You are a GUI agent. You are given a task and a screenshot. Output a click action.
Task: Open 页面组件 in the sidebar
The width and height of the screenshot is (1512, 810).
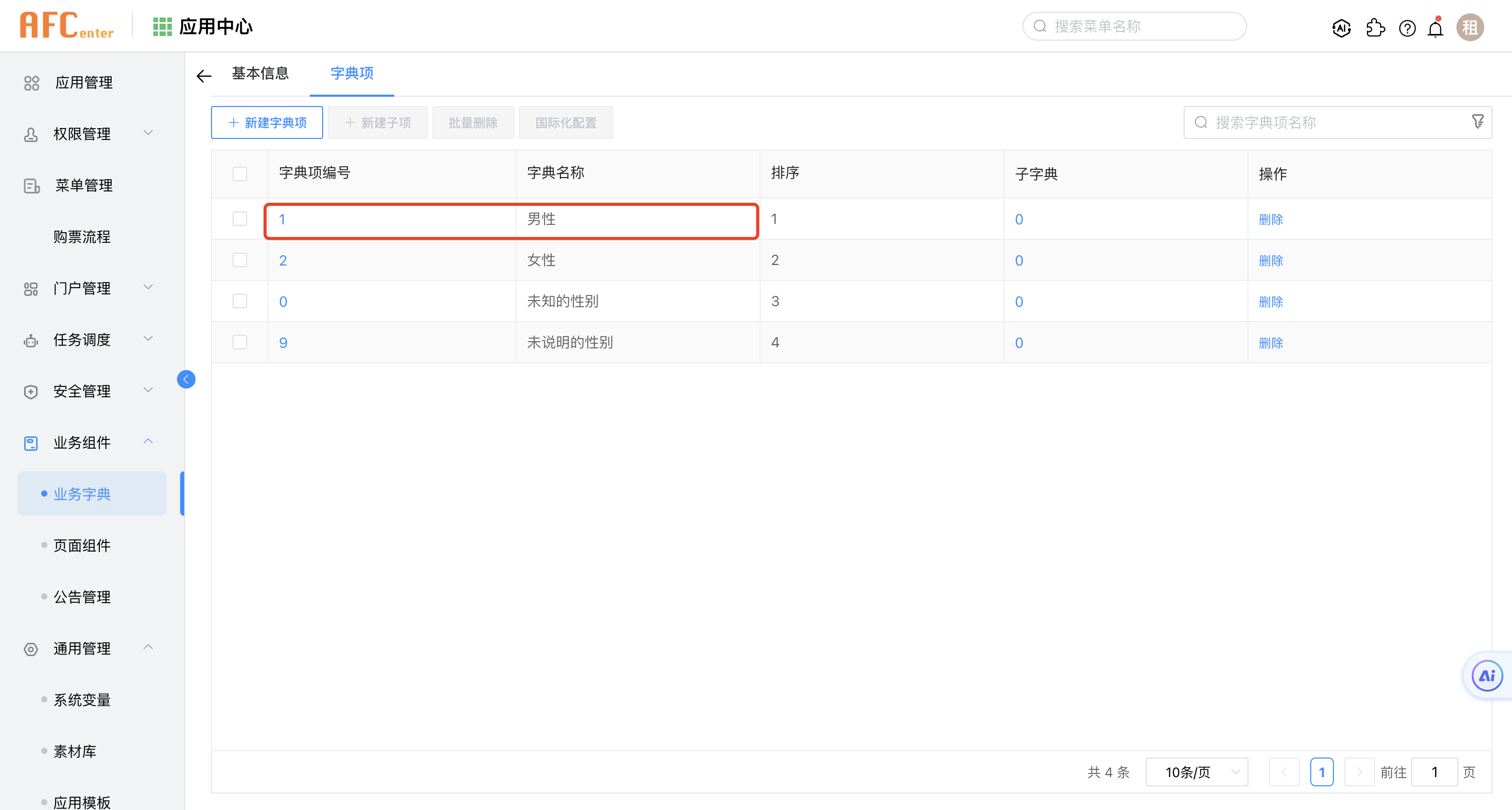(82, 545)
